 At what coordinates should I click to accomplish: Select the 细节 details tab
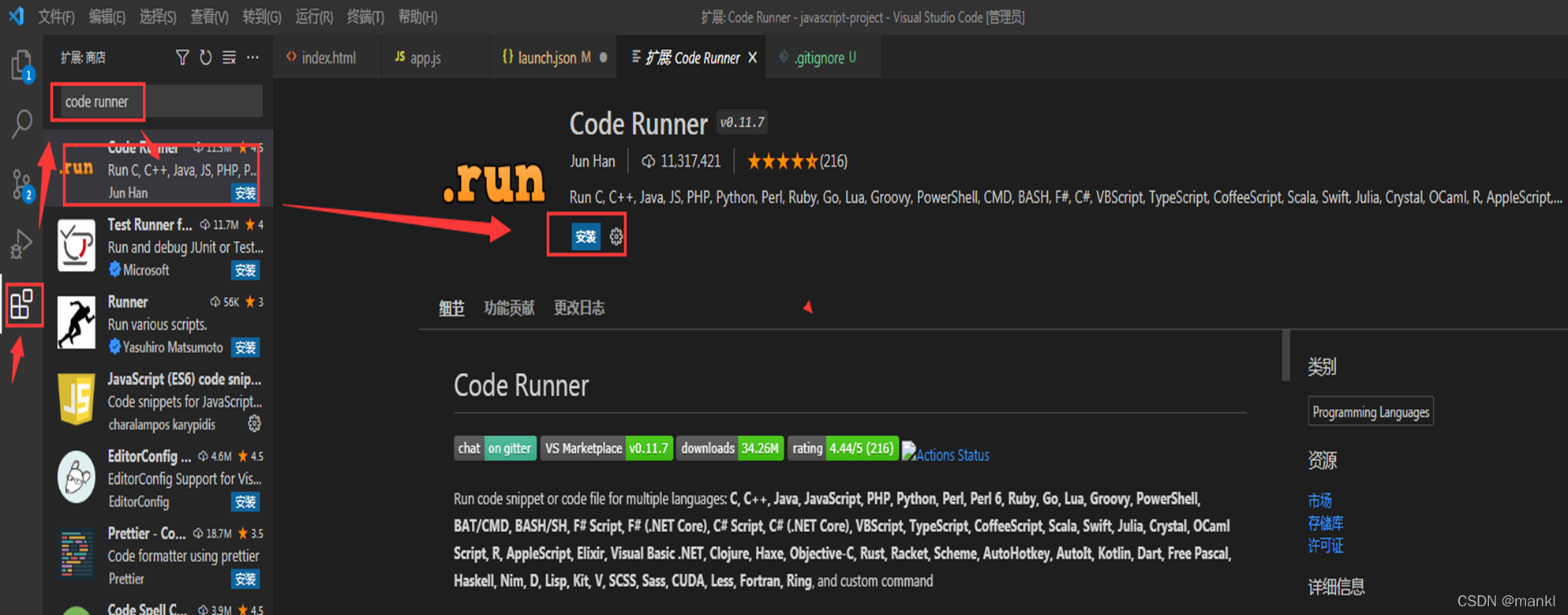(x=451, y=308)
